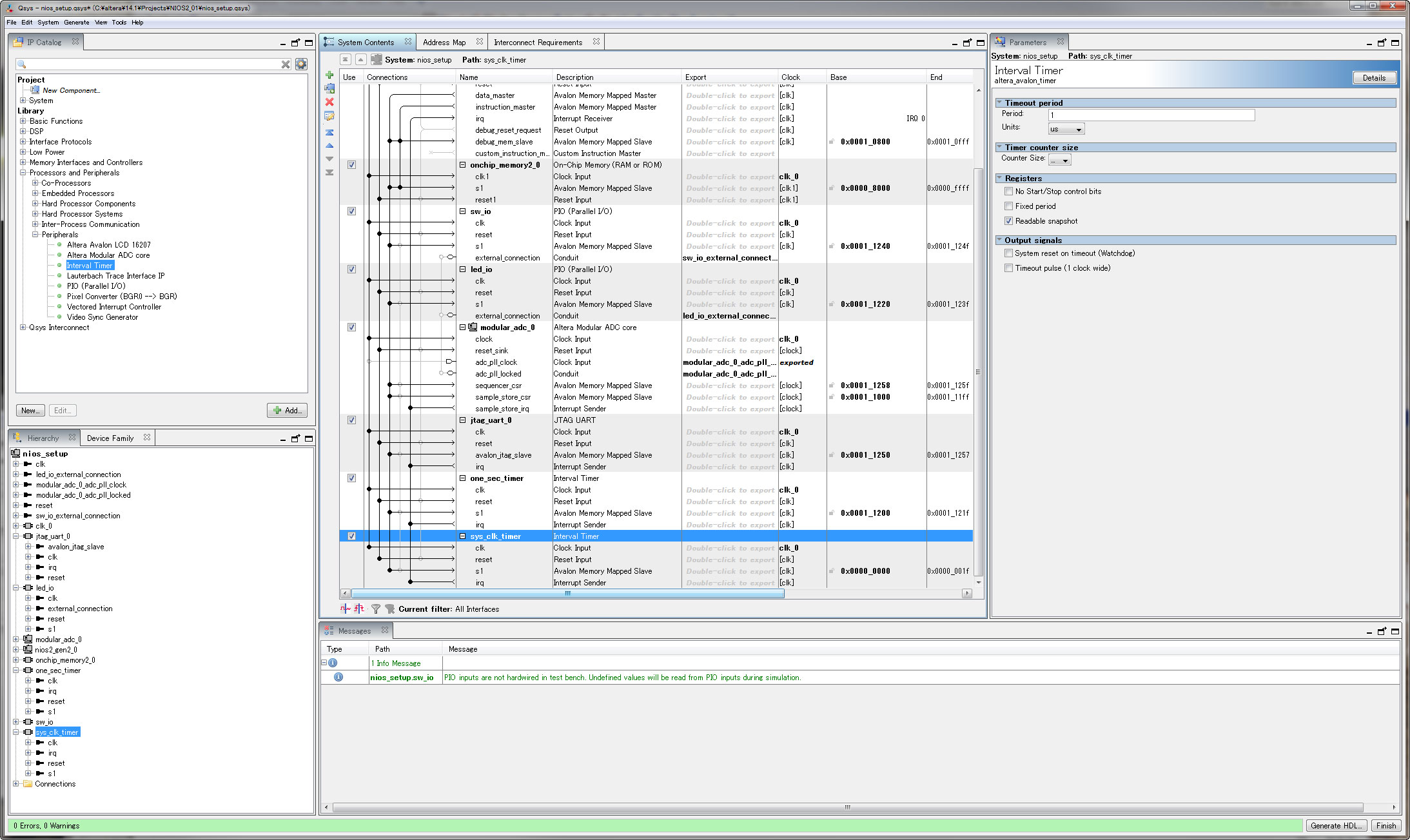The width and height of the screenshot is (1410, 840).
Task: Click the add subsystem icon below plus
Action: pyautogui.click(x=329, y=88)
